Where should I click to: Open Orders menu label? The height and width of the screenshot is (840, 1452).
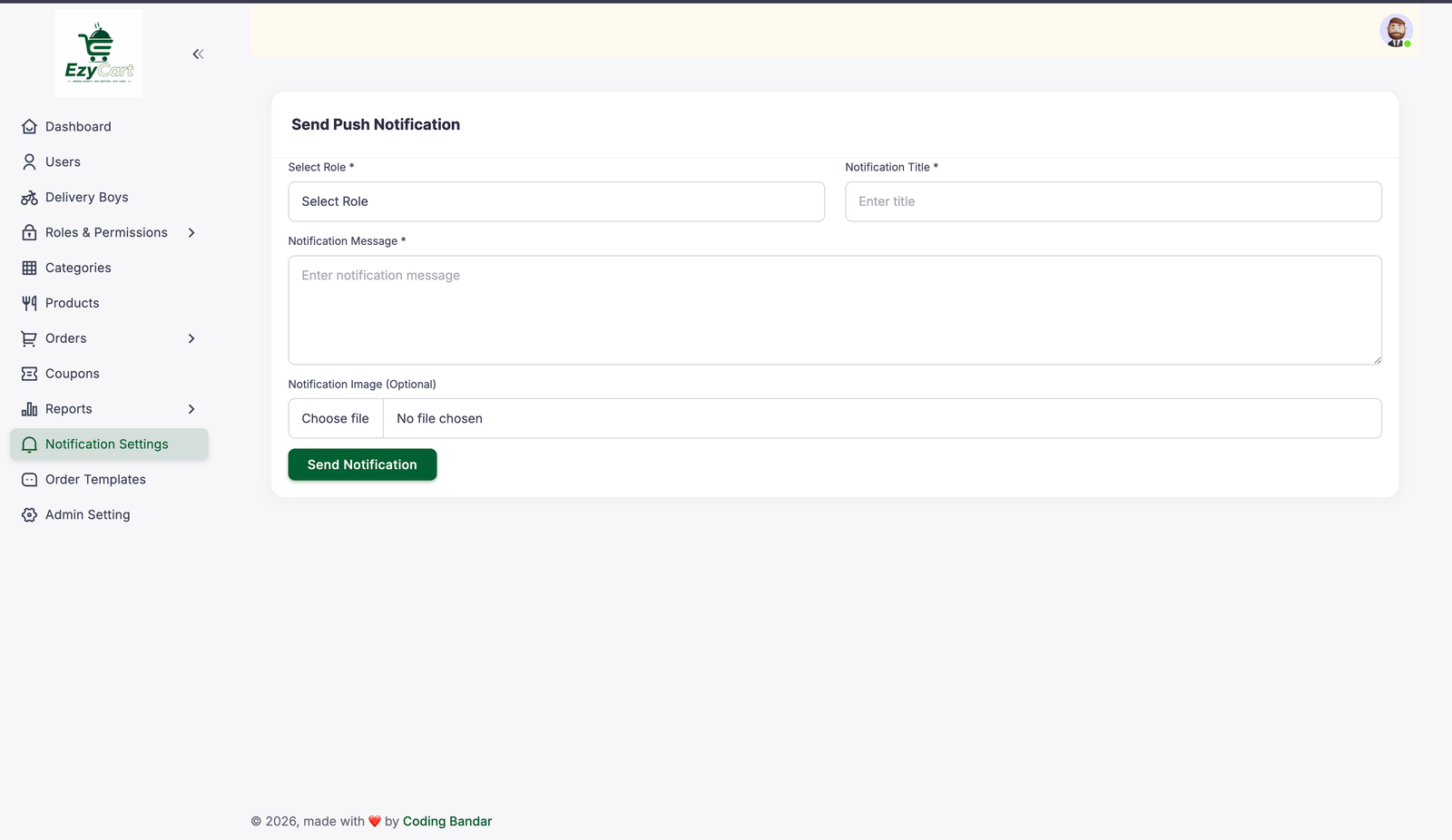click(x=66, y=339)
